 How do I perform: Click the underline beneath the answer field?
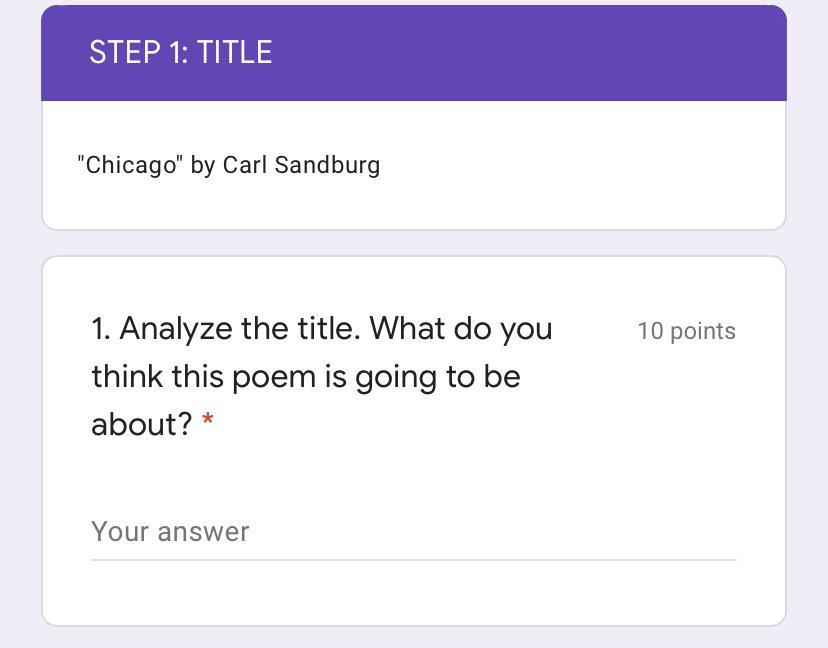pyautogui.click(x=413, y=560)
